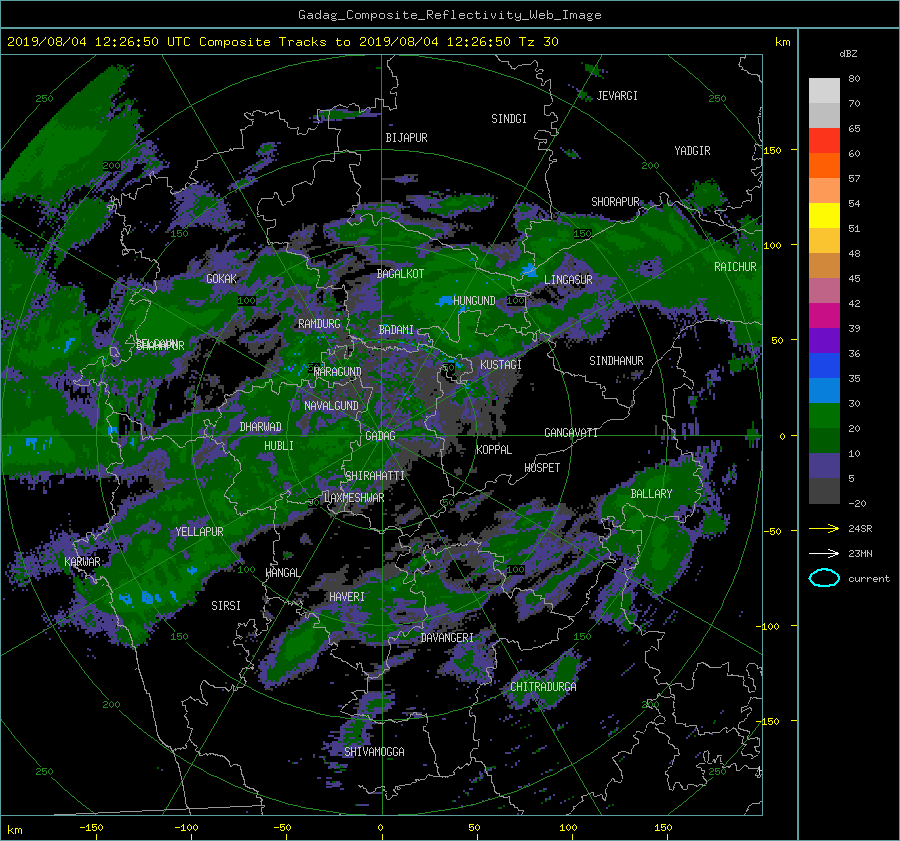Viewport: 900px width, 841px height.
Task: Click the -20 value on dBZ scale
Action: [x=857, y=503]
